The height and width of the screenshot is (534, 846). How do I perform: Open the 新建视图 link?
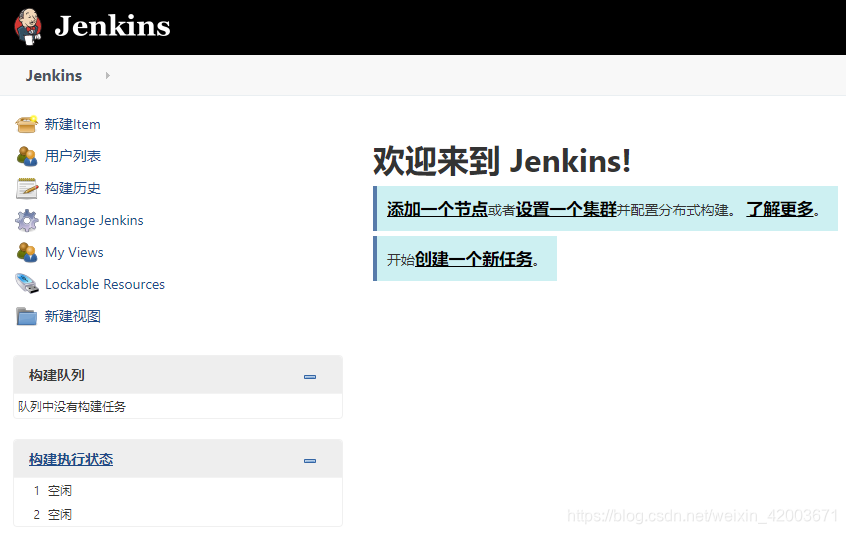pos(72,316)
